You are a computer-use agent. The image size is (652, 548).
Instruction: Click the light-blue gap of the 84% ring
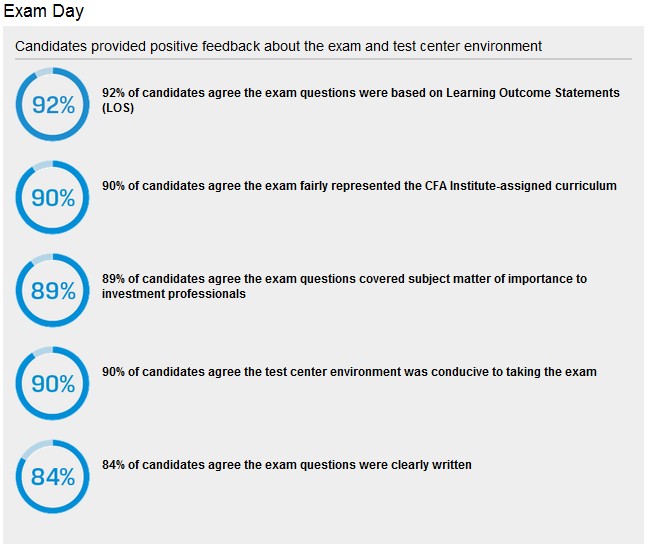tap(37, 448)
